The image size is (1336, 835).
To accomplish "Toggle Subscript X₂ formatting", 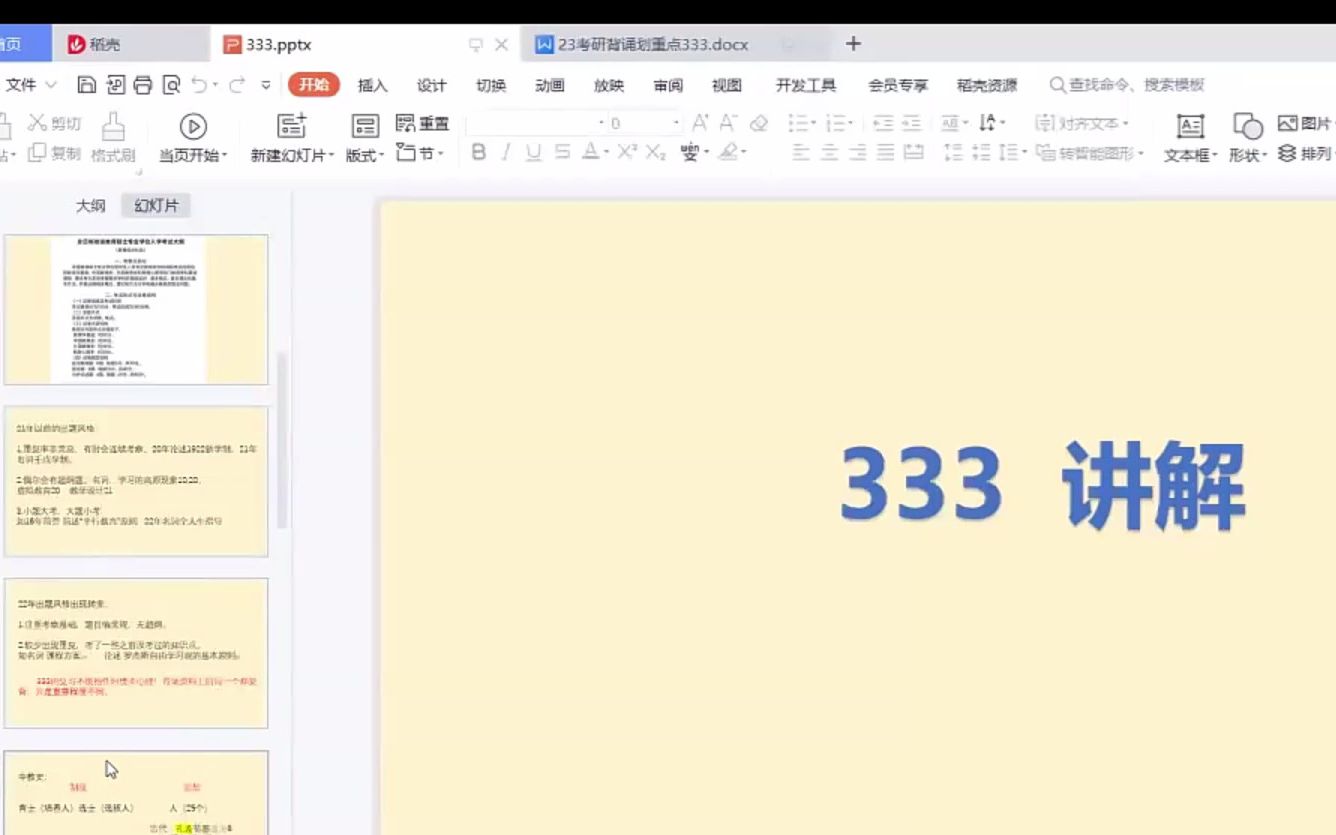I will point(656,152).
